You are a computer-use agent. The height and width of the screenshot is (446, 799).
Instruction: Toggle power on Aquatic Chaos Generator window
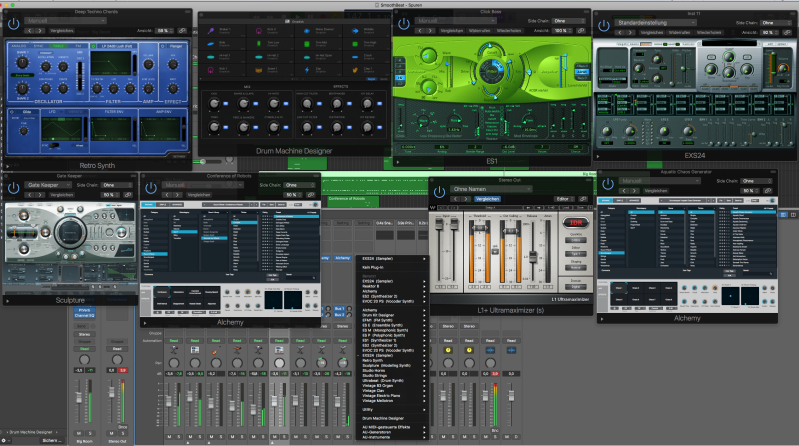coord(607,184)
